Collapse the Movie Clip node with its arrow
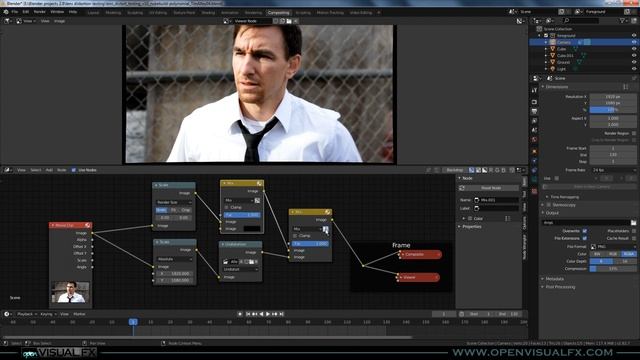The width and height of the screenshot is (640, 360). coord(53,225)
